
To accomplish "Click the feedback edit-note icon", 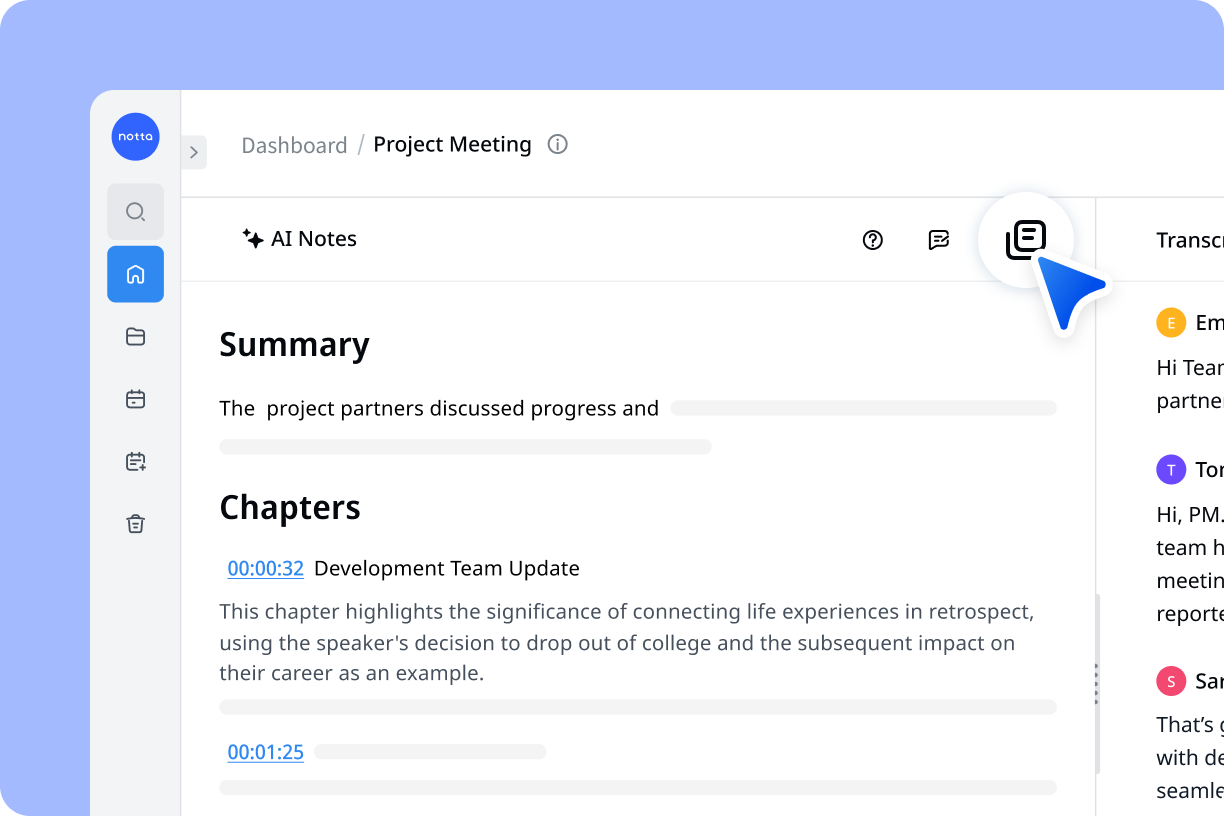I will pyautogui.click(x=938, y=240).
